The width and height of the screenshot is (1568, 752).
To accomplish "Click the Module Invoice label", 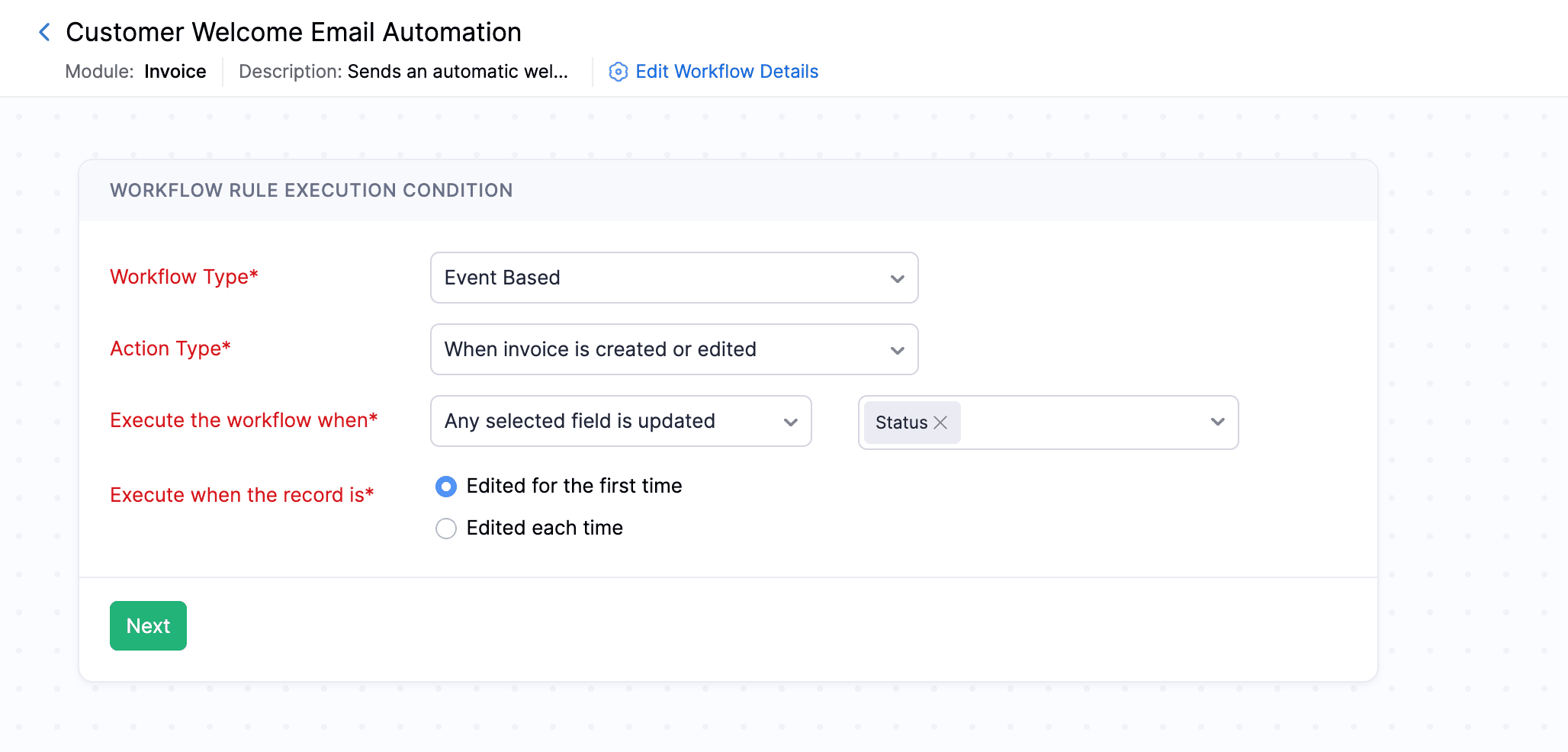I will click(x=136, y=71).
